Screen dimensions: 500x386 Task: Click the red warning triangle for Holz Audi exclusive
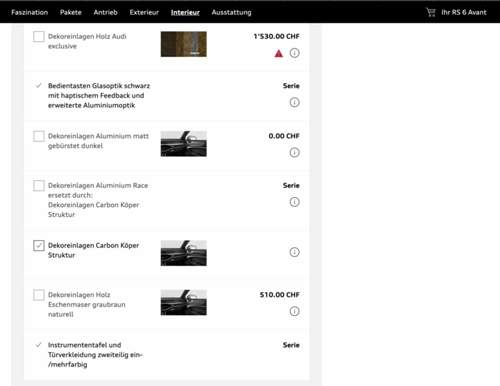pos(279,53)
